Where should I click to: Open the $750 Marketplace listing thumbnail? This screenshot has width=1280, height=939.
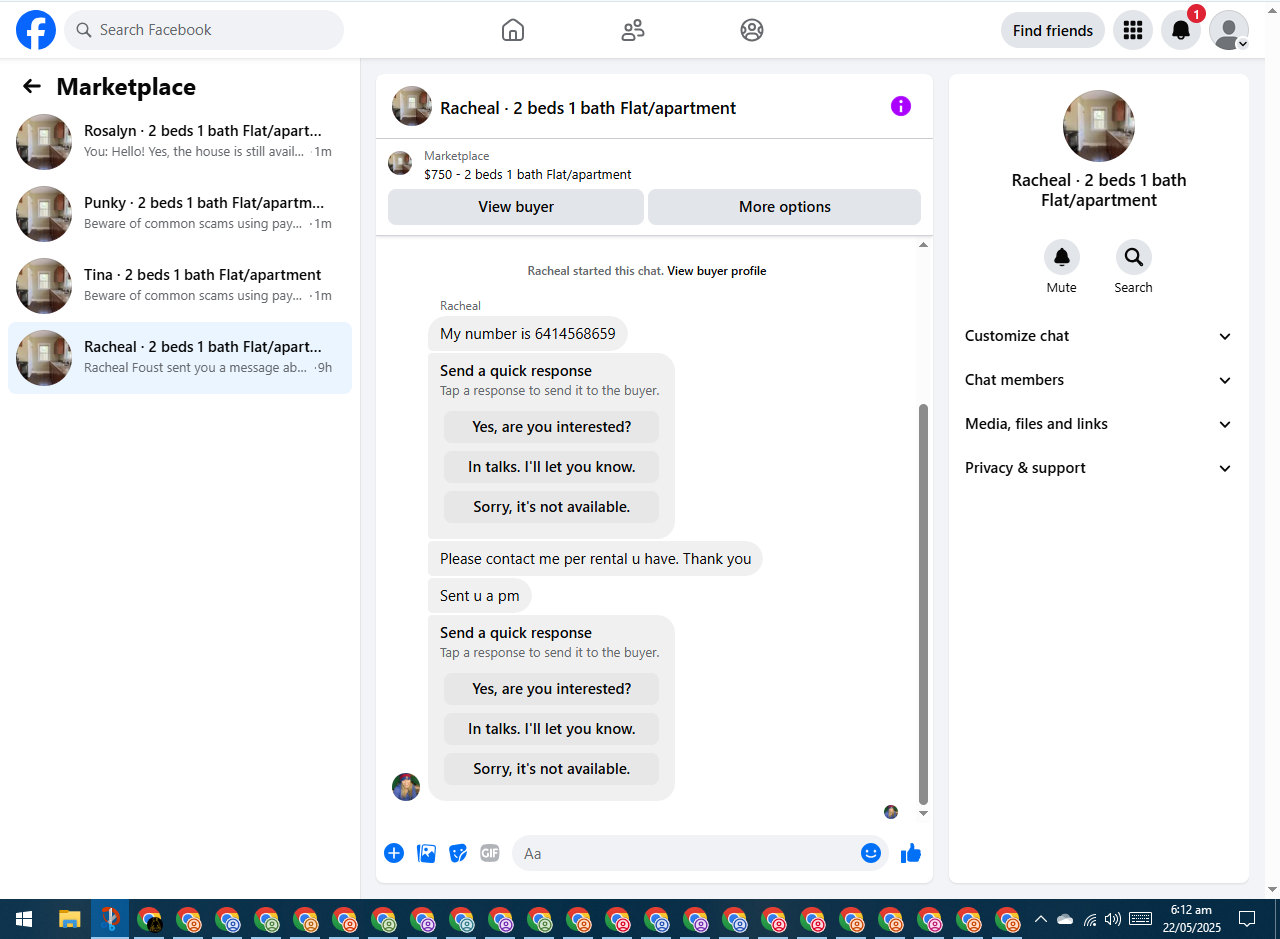click(x=400, y=163)
